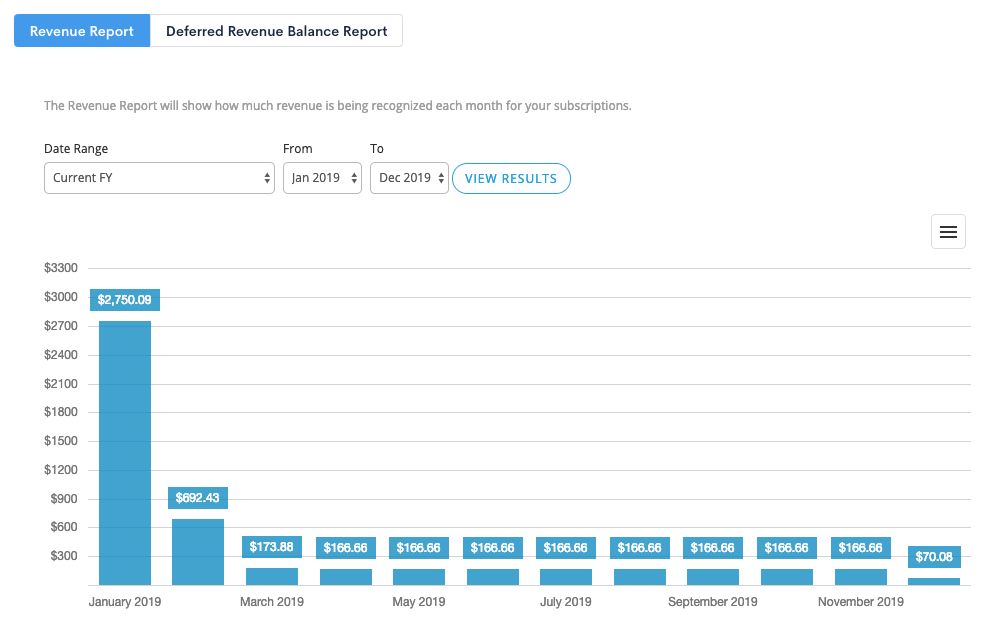Click the $70.08 label near December
Image resolution: width=986 pixels, height=623 pixels.
[933, 556]
